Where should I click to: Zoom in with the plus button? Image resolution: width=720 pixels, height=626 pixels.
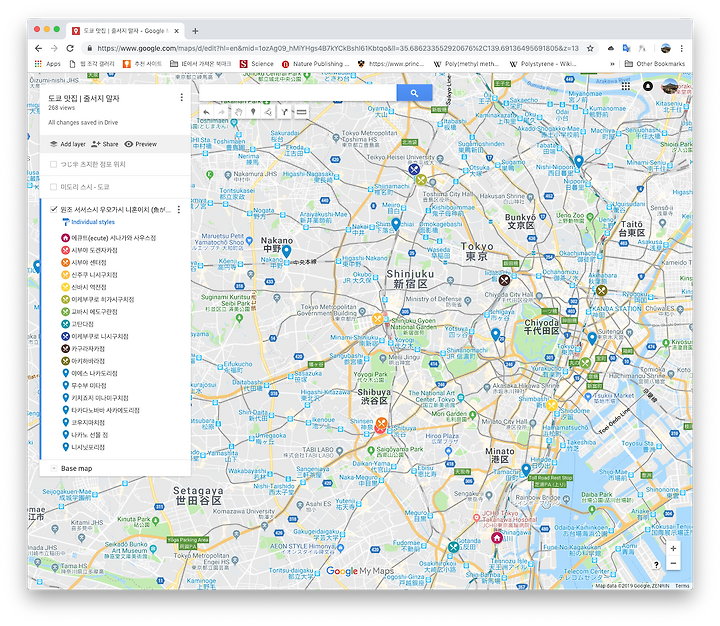[673, 548]
